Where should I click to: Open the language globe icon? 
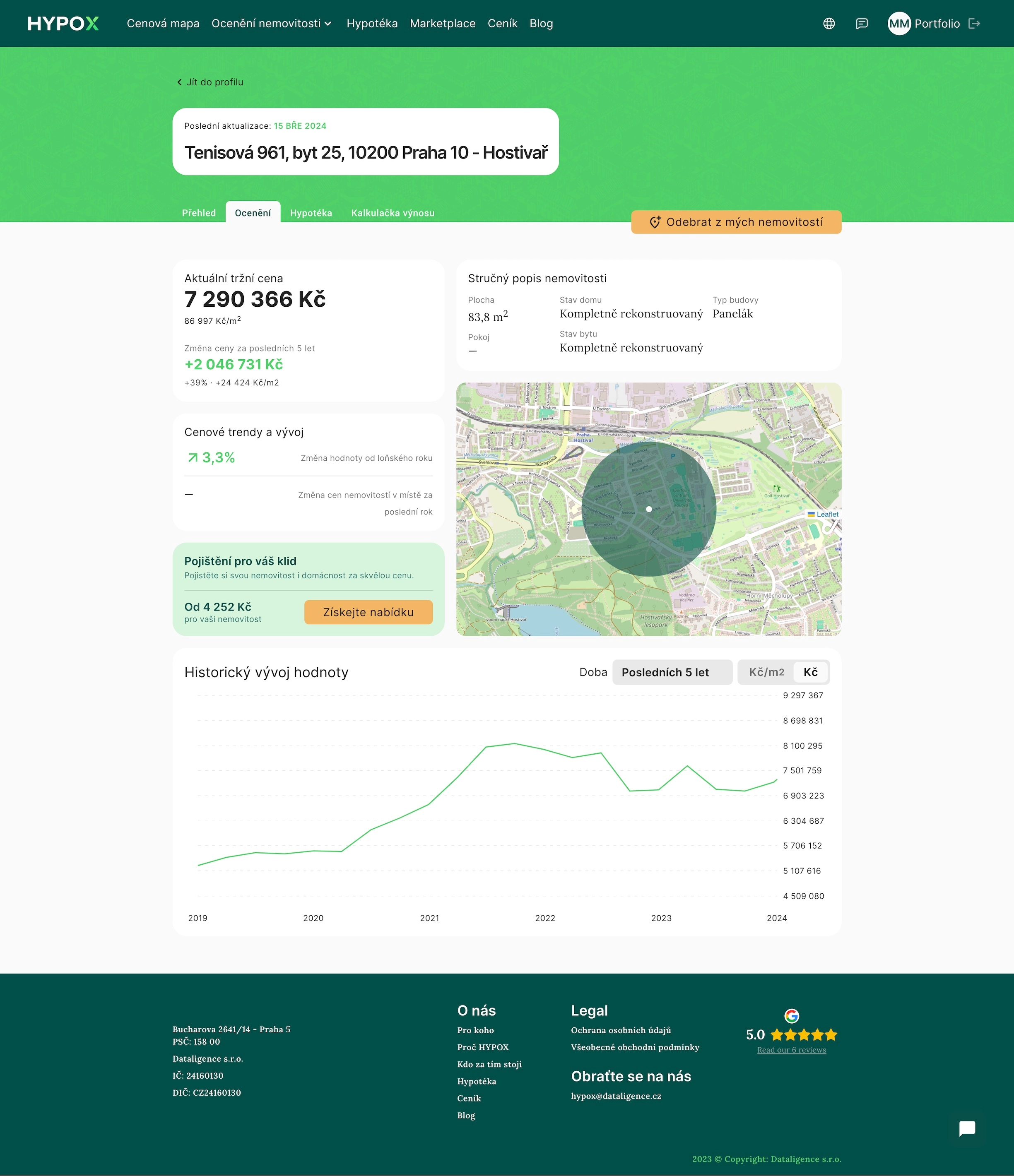tap(829, 23)
